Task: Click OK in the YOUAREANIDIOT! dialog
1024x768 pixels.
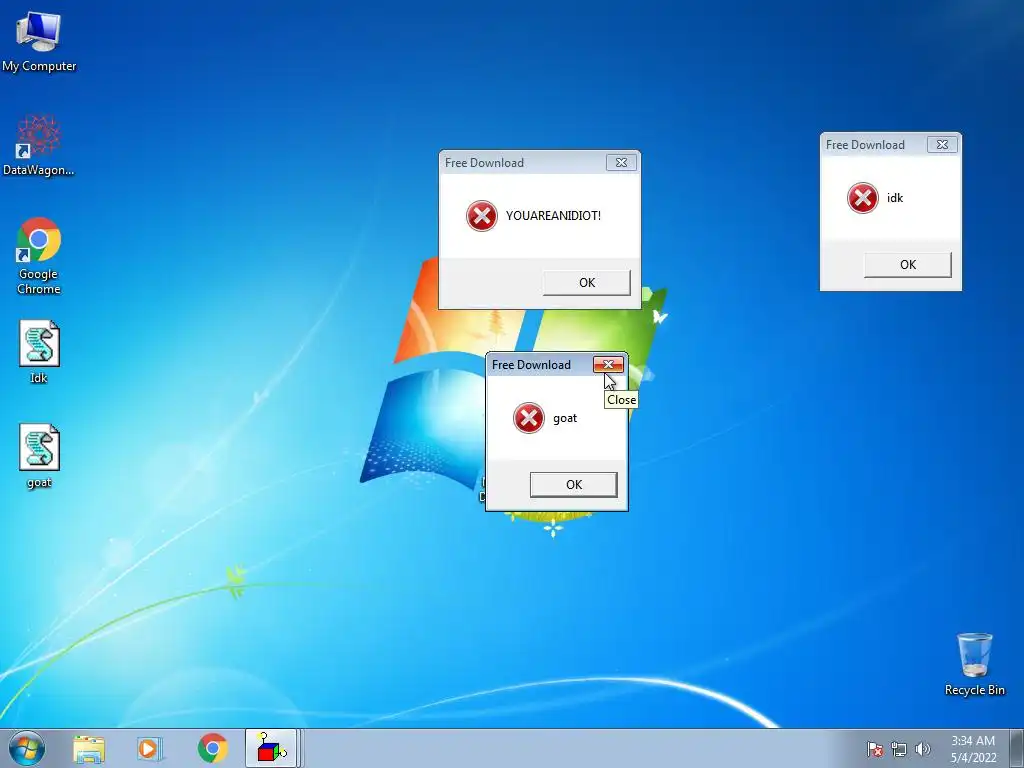Action: 586,283
